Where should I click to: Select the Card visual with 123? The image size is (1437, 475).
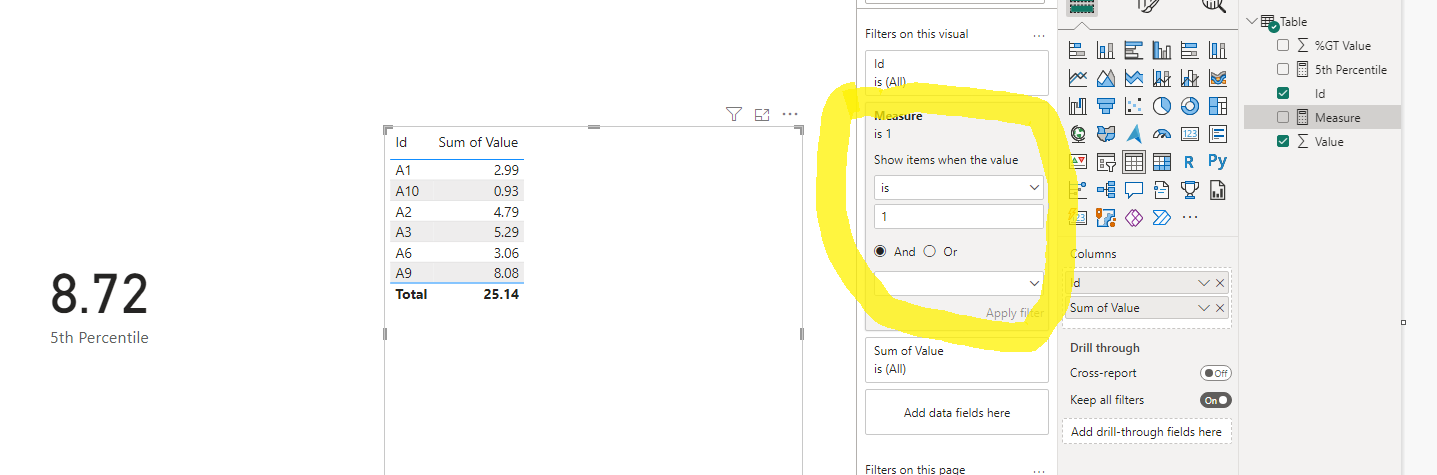1190,134
